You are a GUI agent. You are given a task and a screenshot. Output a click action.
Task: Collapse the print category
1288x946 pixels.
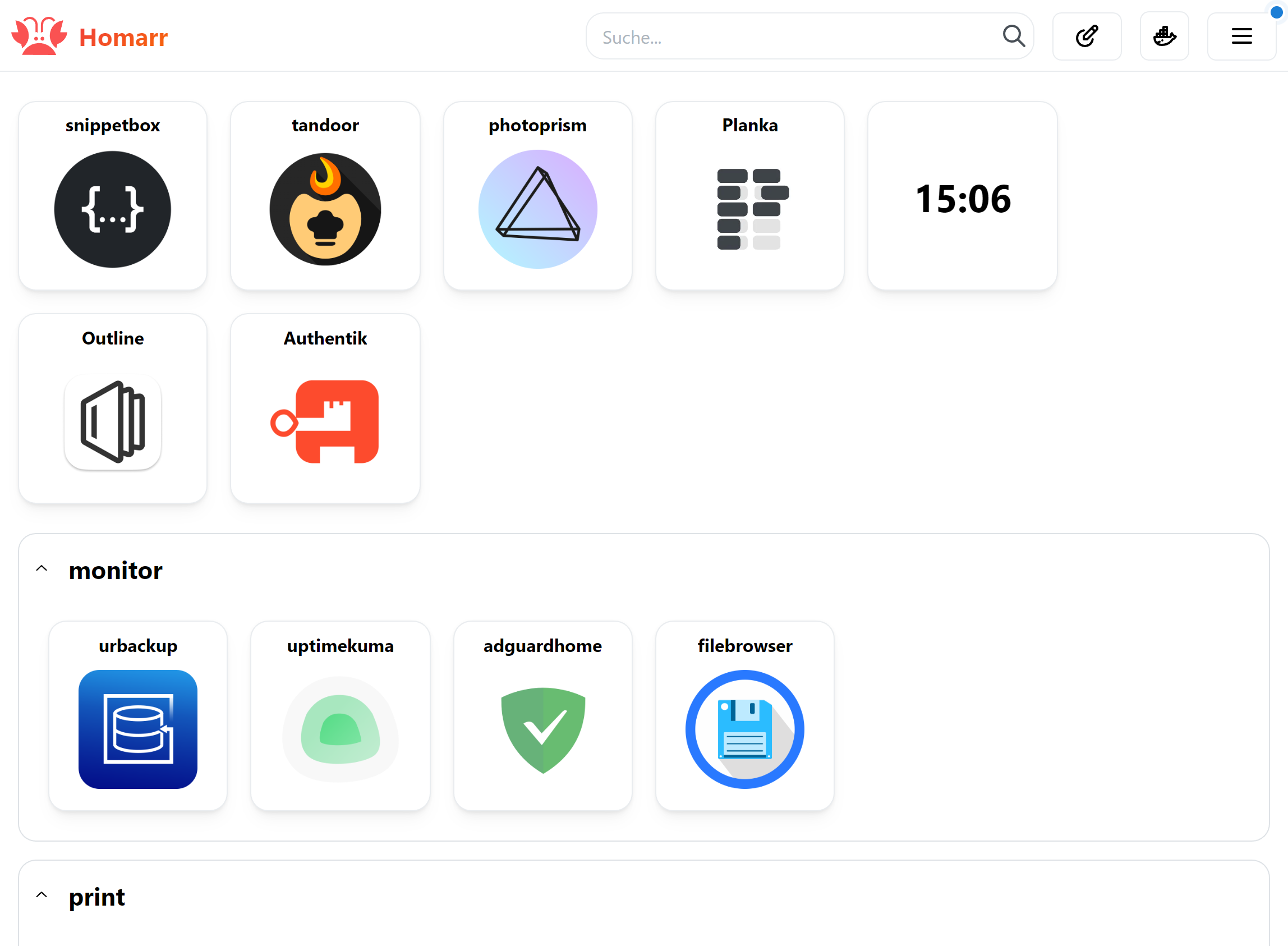click(x=41, y=895)
